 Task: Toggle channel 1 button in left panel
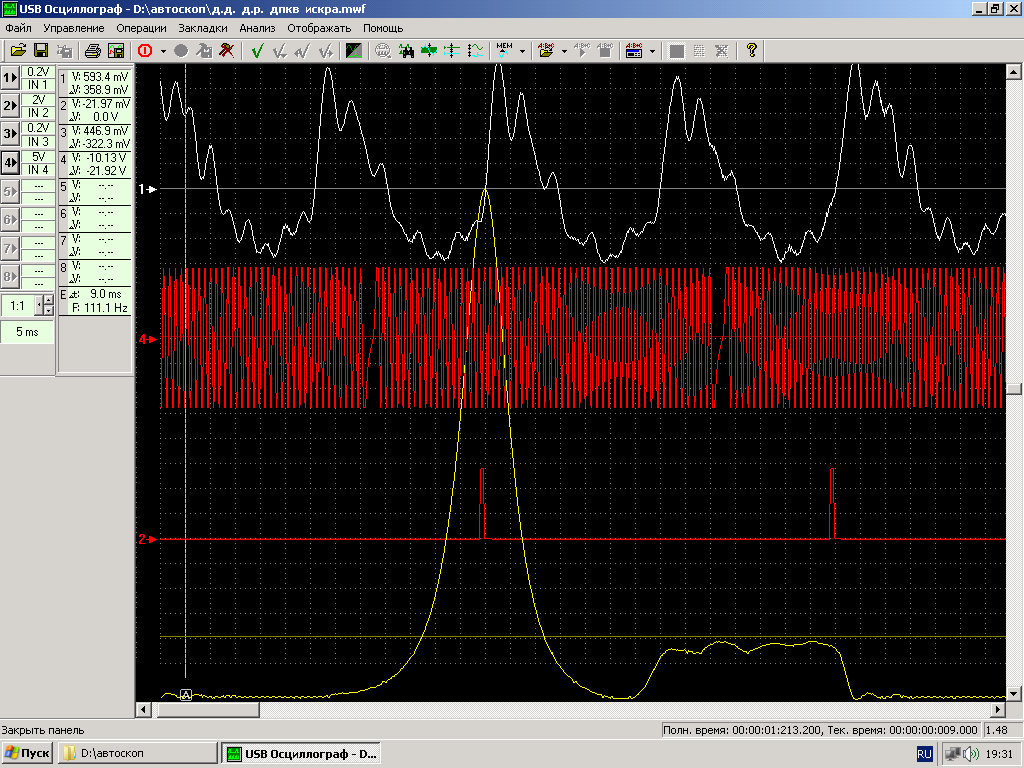(10, 78)
